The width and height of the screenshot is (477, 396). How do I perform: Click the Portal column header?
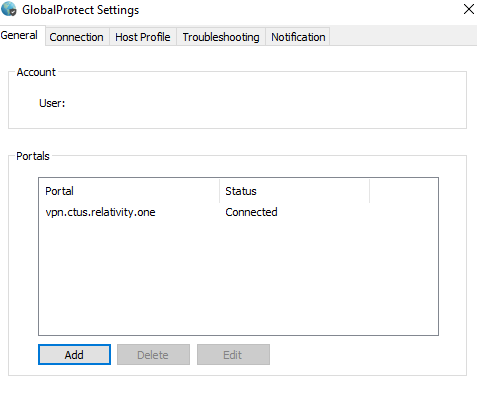(129, 191)
